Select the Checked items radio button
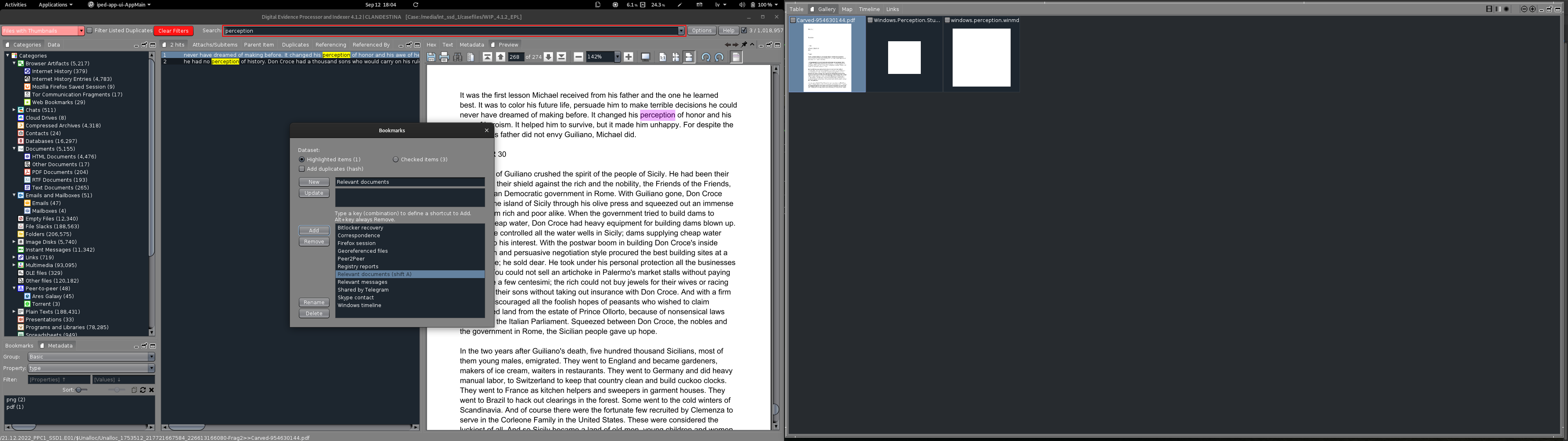The width and height of the screenshot is (1568, 441). pos(396,160)
